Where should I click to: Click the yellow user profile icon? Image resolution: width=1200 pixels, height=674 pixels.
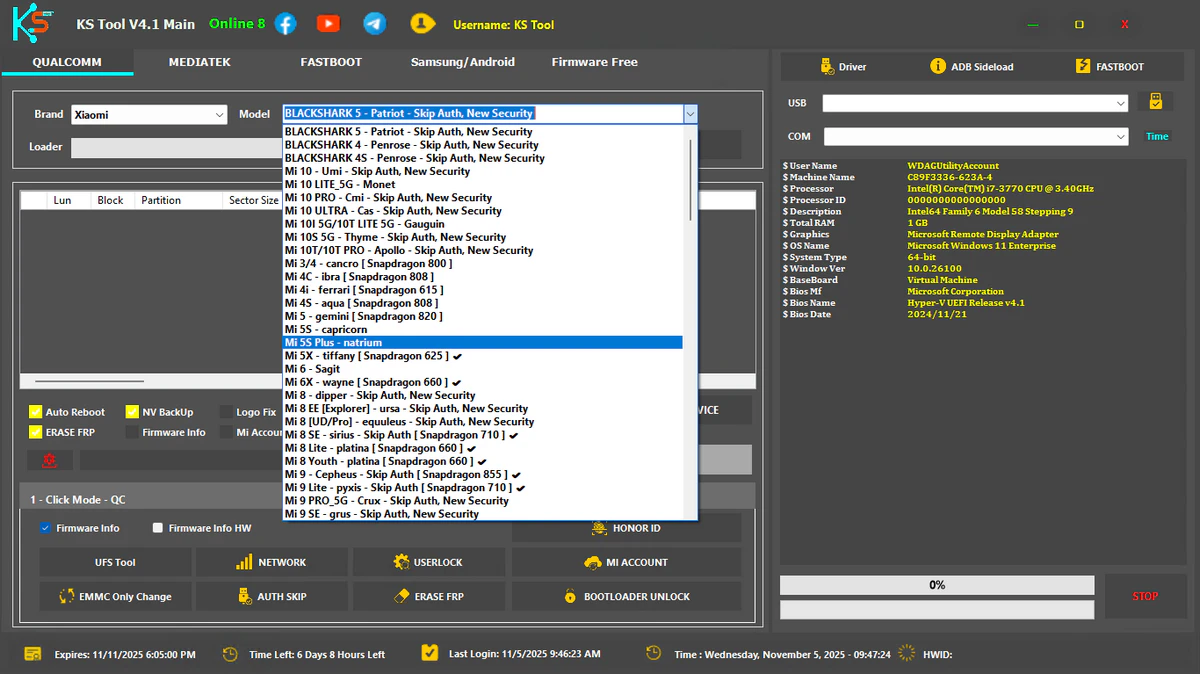(x=424, y=24)
